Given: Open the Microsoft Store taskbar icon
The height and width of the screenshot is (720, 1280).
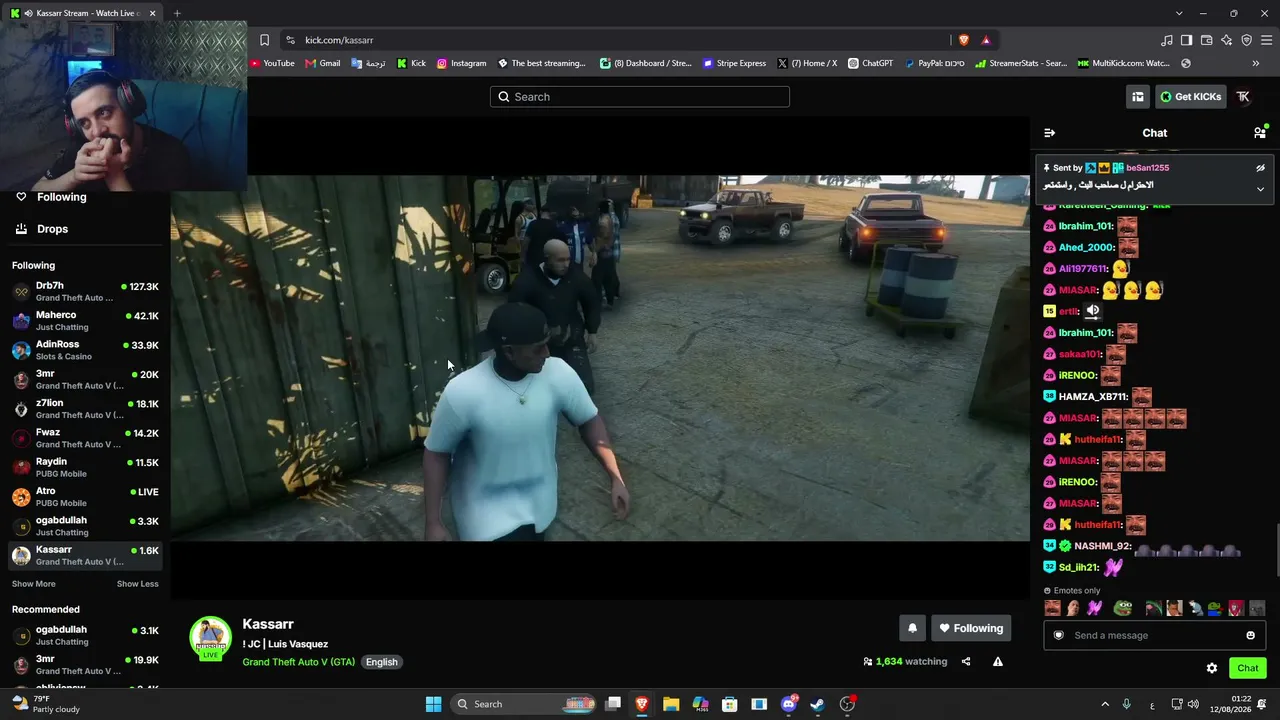Looking at the screenshot, I should click(730, 704).
